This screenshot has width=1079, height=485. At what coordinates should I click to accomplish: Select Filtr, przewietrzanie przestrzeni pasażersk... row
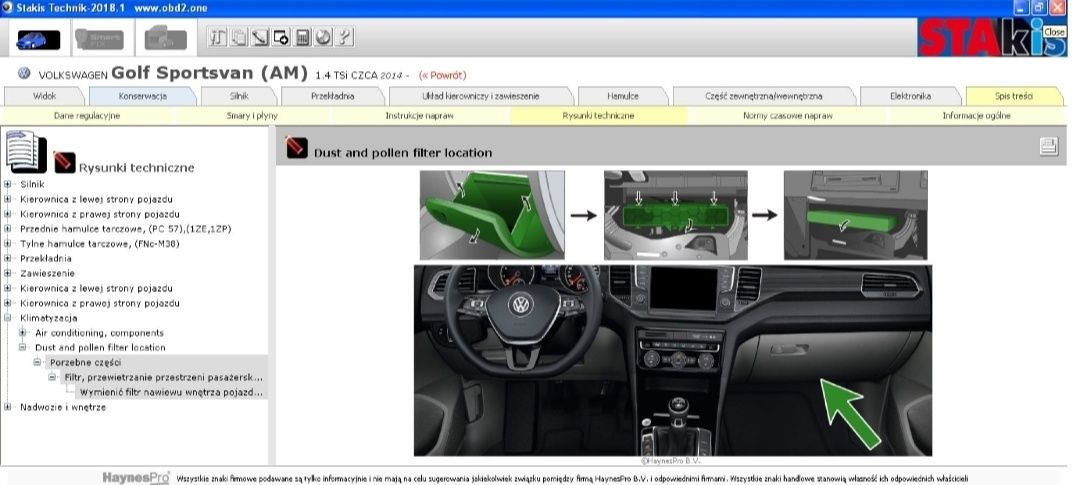[x=164, y=377]
